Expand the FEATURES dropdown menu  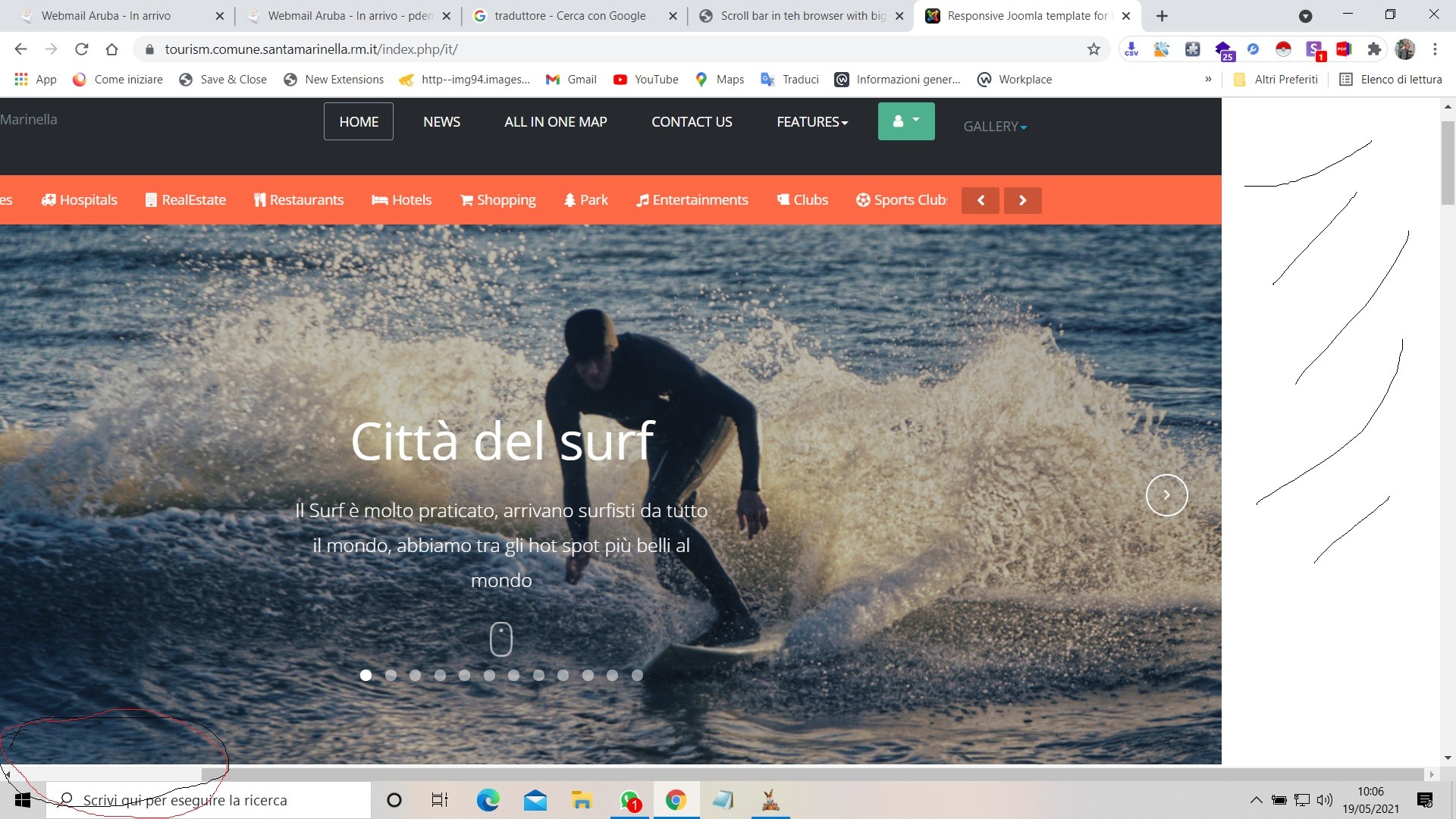coord(812,121)
